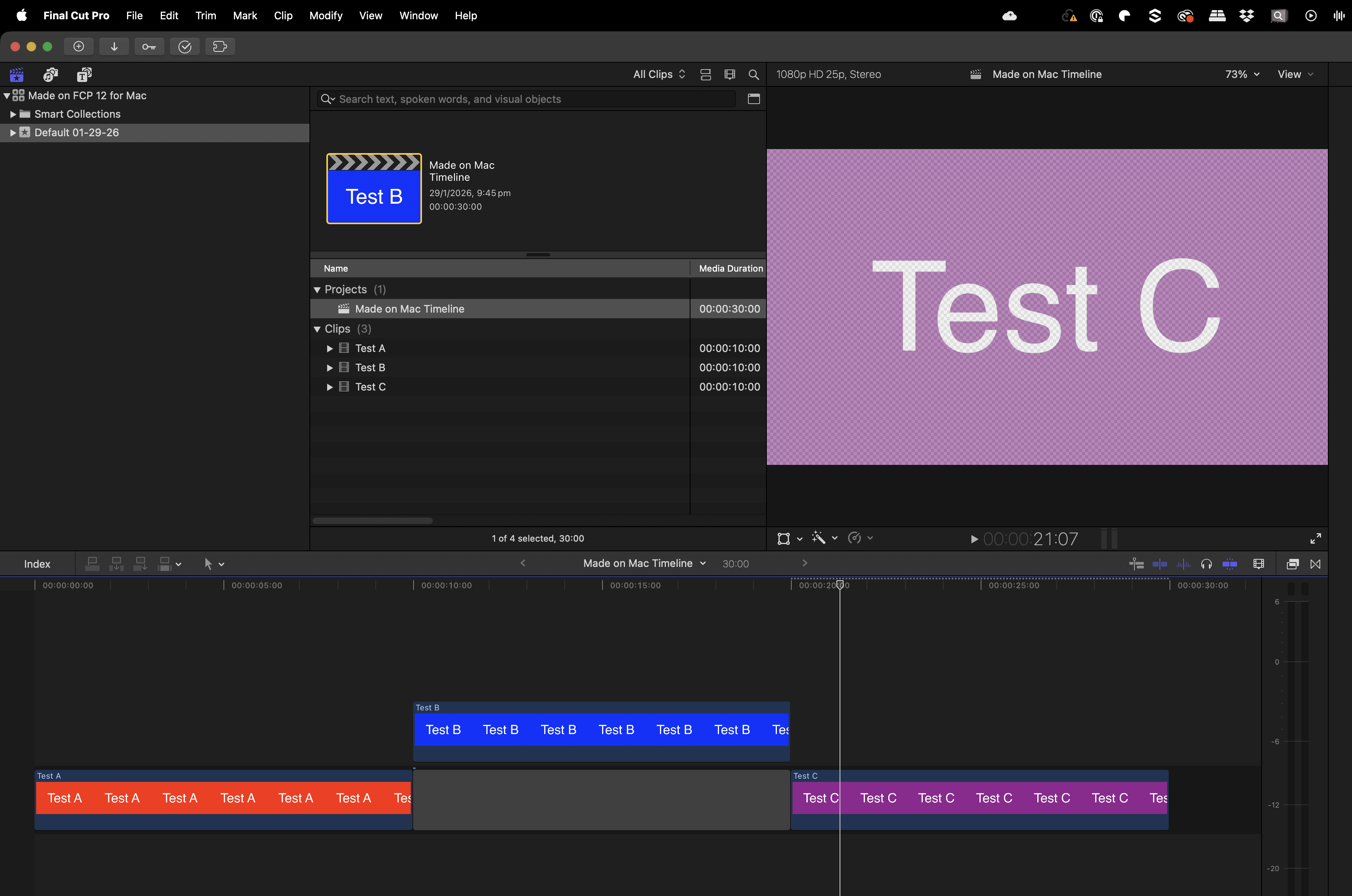Image resolution: width=1352 pixels, height=896 pixels.
Task: Open the viewer 73% zoom dropdown
Action: [1242, 74]
